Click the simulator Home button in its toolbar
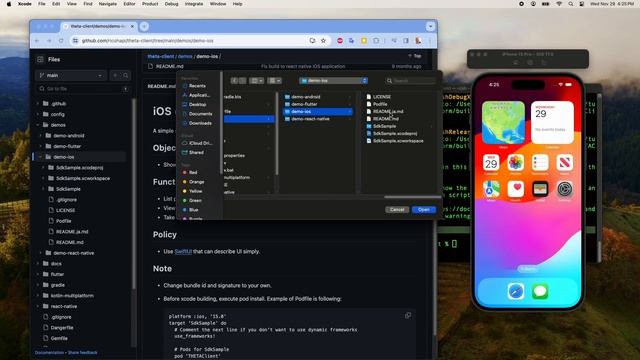Image resolution: width=640 pixels, height=360 pixels. [x=516, y=62]
